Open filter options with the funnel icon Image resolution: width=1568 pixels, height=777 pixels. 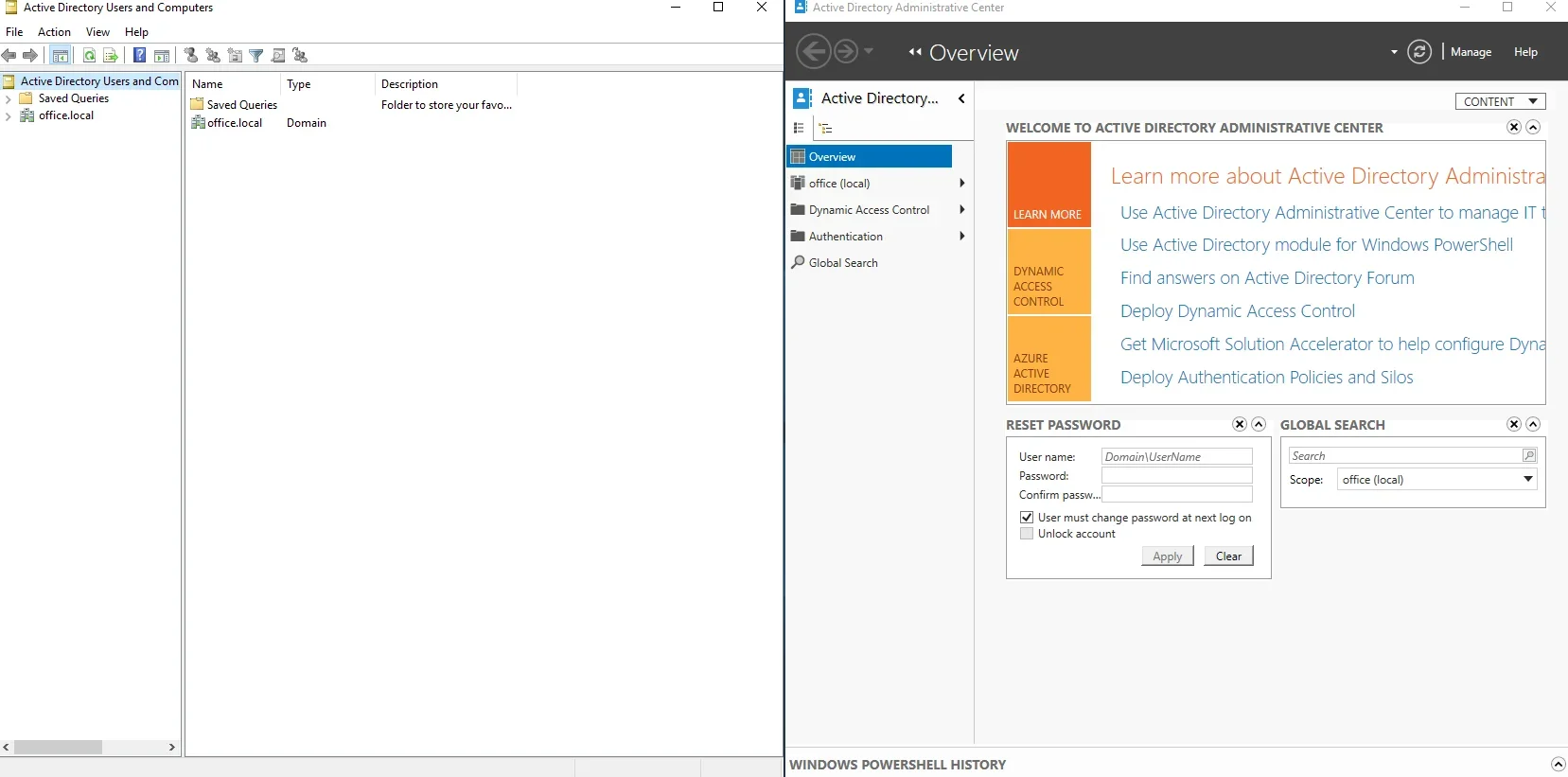[255, 56]
